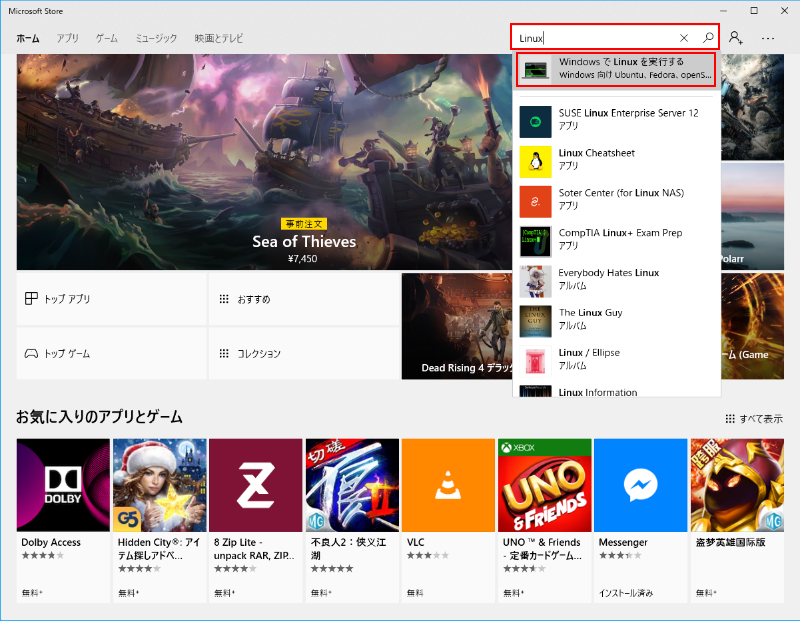Viewport: 800px width, 621px height.
Task: Select The Linux Guy suggestion text
Action: (590, 313)
